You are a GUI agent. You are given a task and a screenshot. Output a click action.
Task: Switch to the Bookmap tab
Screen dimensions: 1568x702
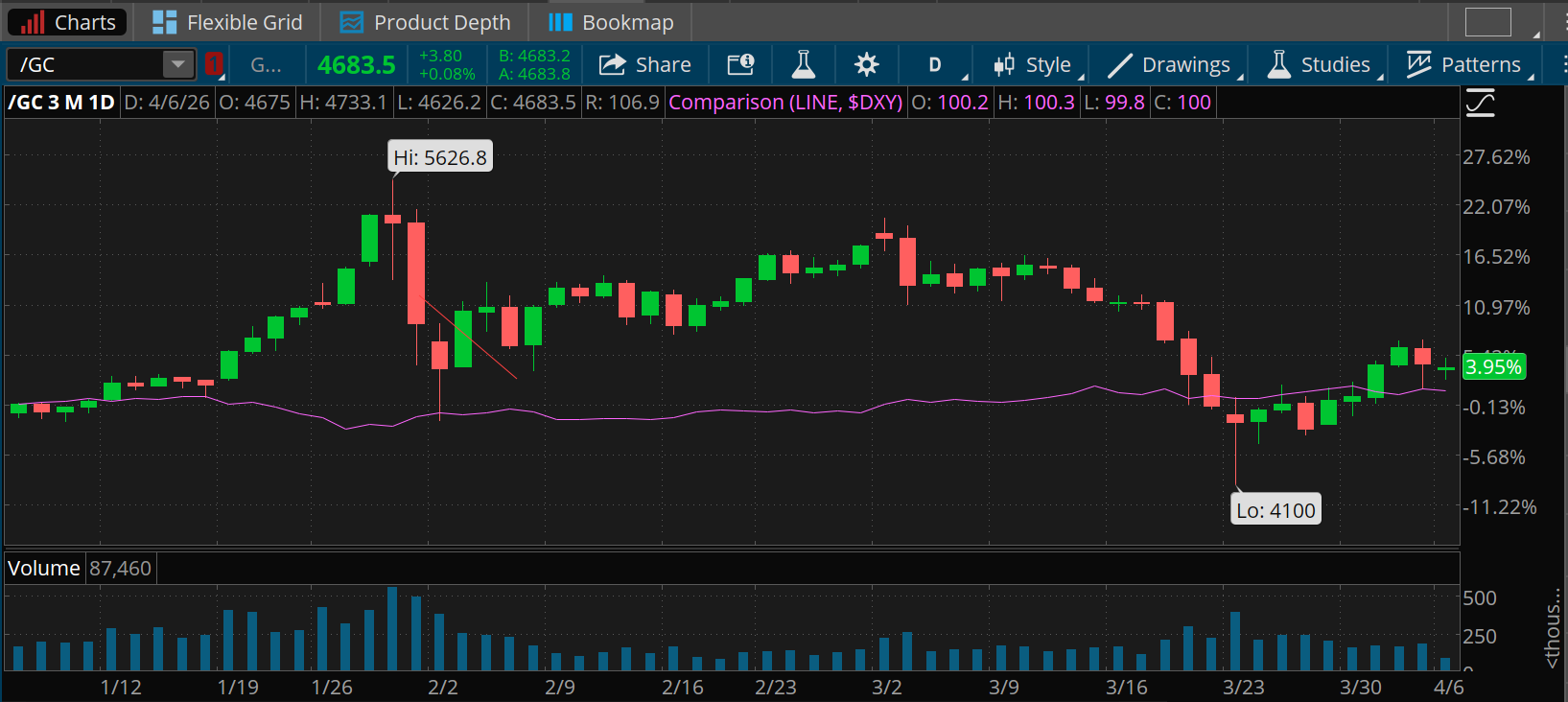coord(611,22)
